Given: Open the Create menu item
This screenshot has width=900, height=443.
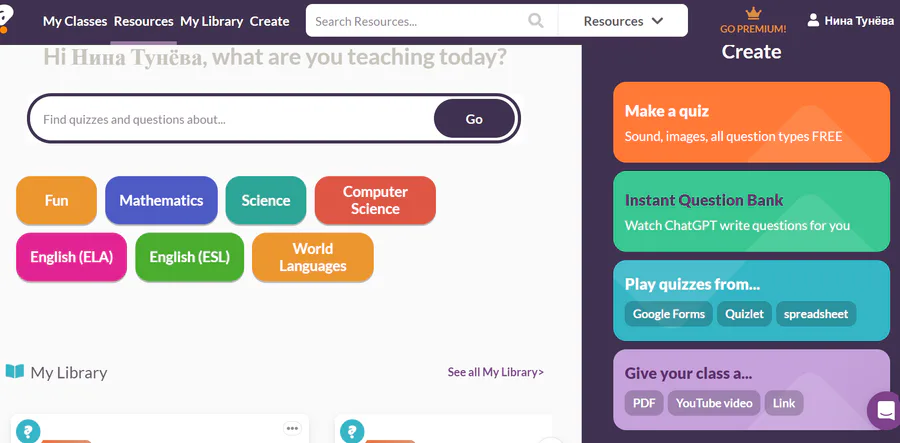Looking at the screenshot, I should click(x=269, y=21).
